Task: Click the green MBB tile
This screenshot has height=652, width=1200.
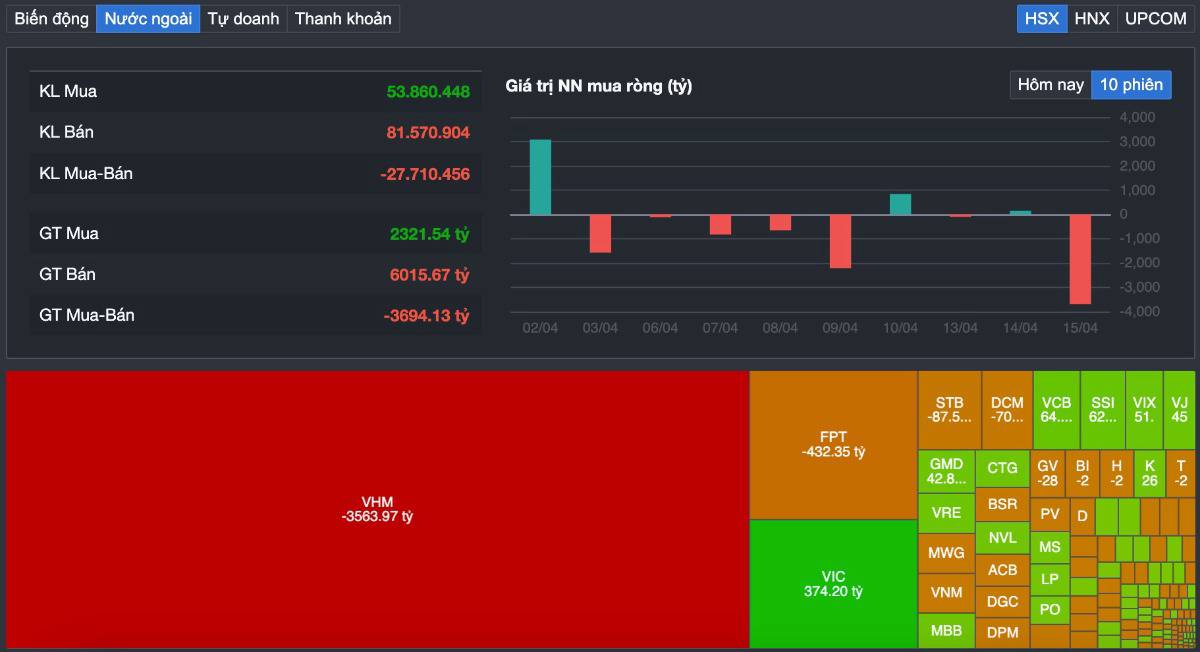Action: pyautogui.click(x=945, y=632)
